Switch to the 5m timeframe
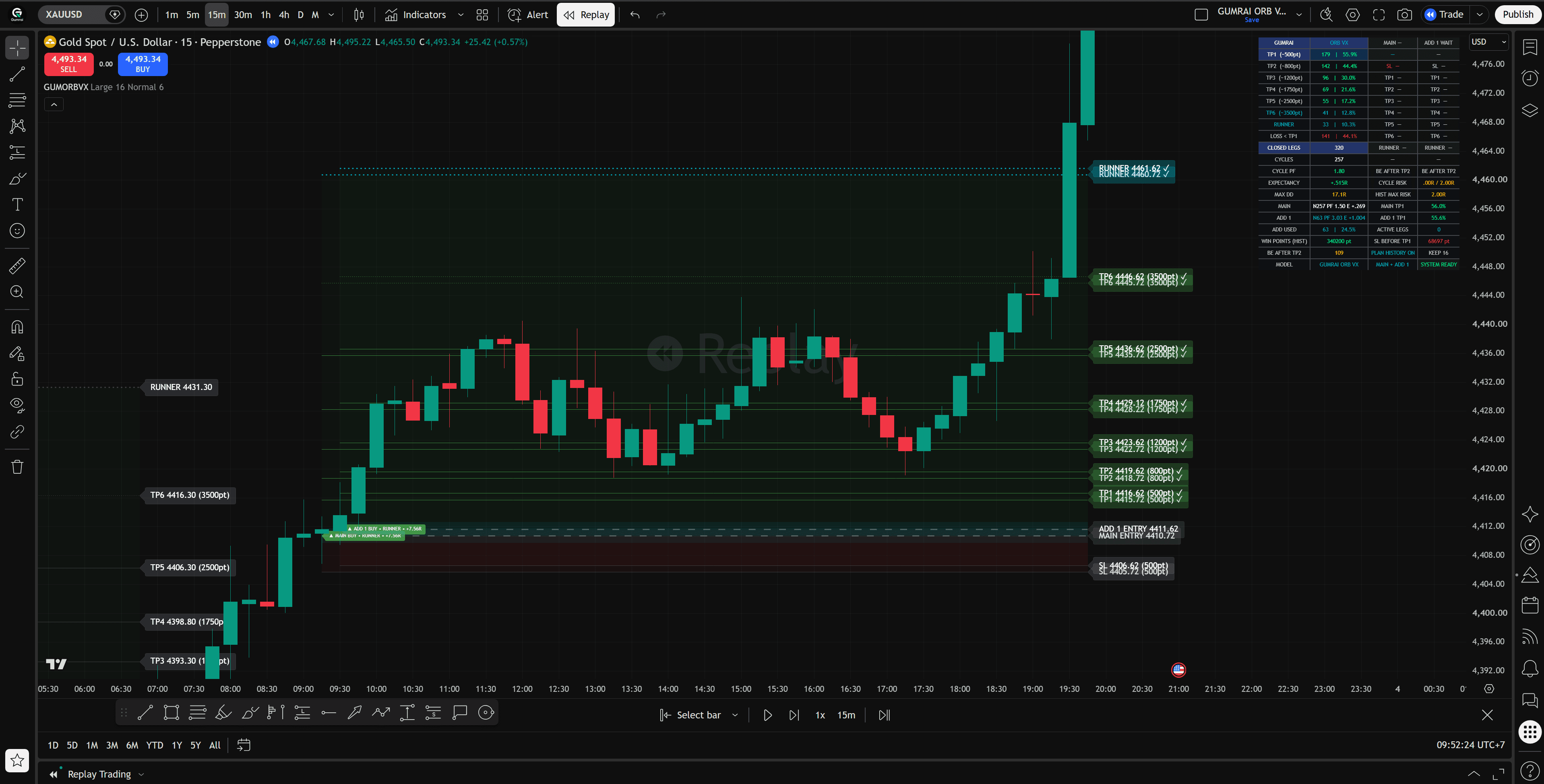 click(192, 15)
